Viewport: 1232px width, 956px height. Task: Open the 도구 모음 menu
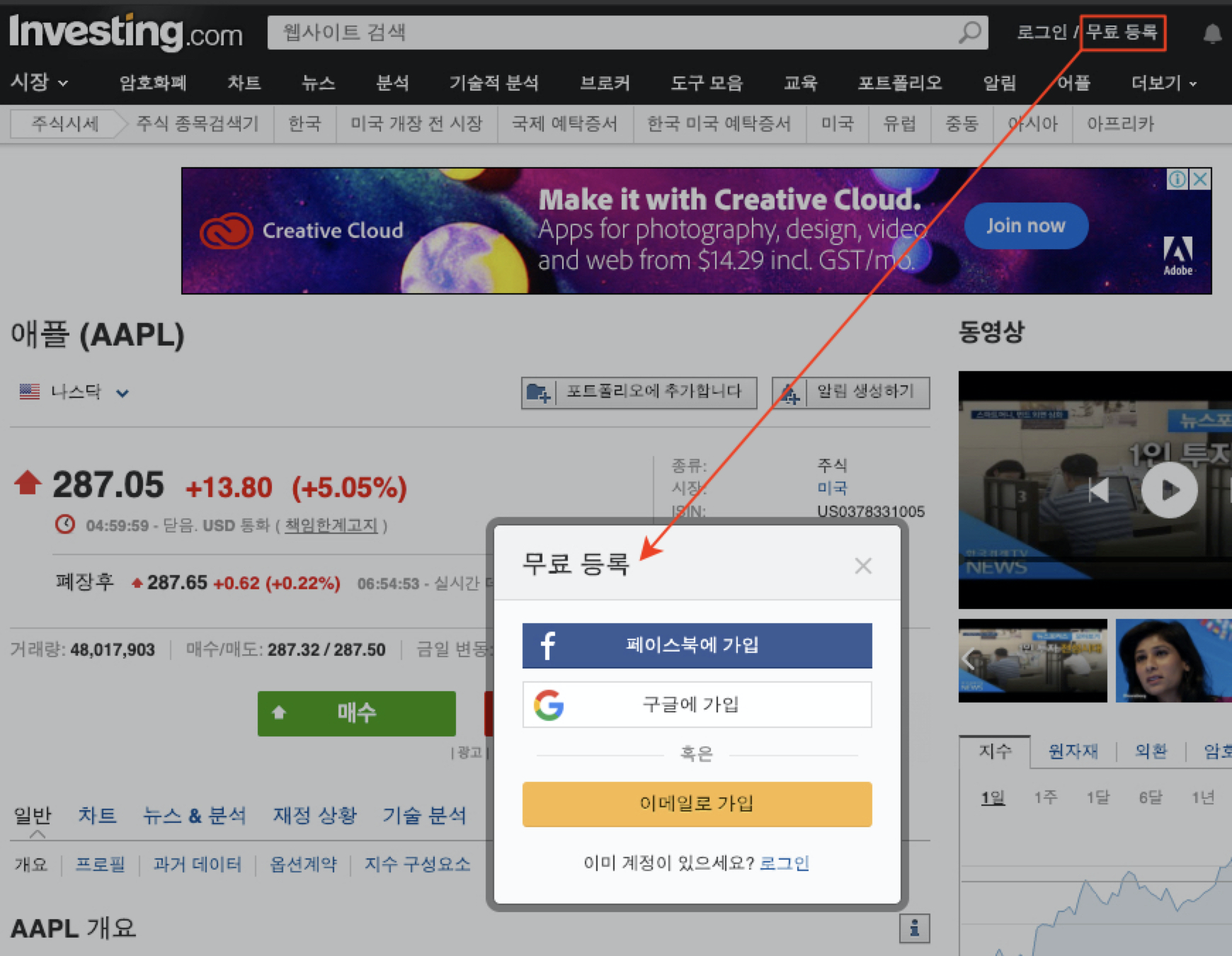tap(707, 83)
